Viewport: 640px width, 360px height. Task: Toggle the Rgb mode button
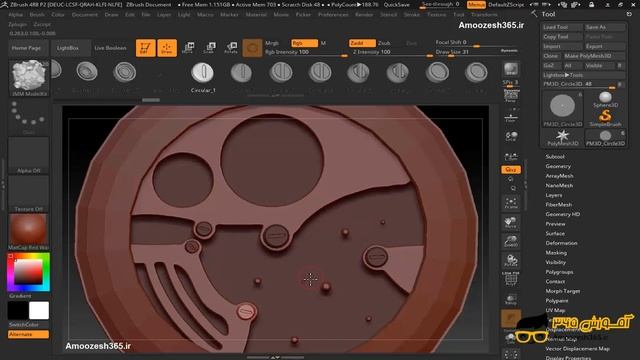click(304, 43)
